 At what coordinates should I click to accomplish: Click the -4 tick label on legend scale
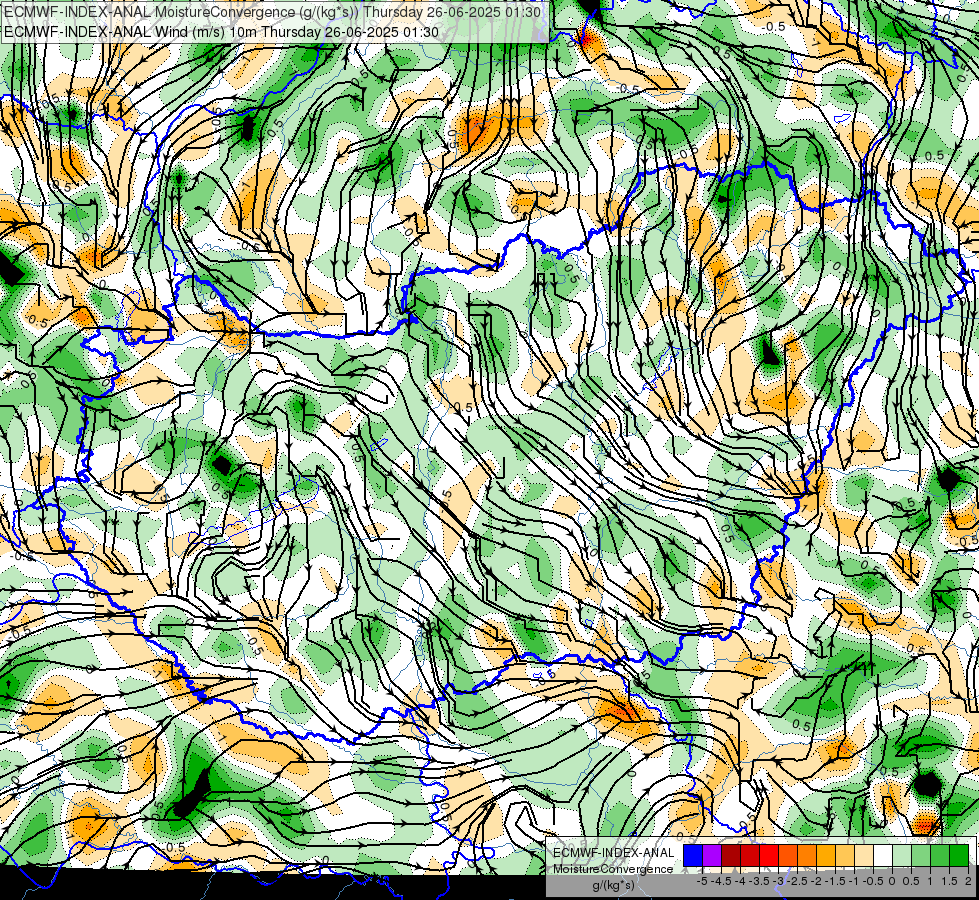(740, 881)
